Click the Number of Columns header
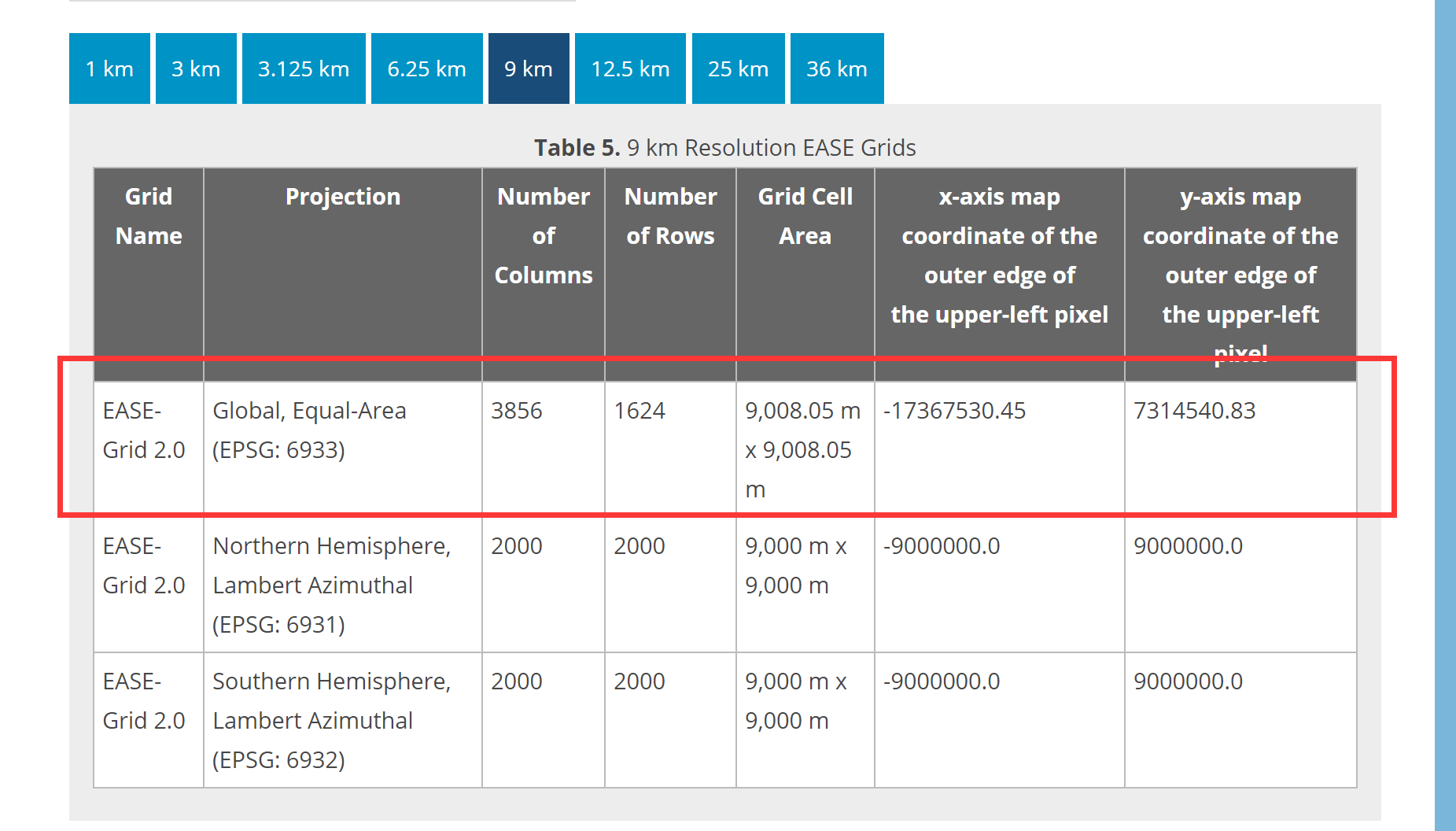 [543, 235]
